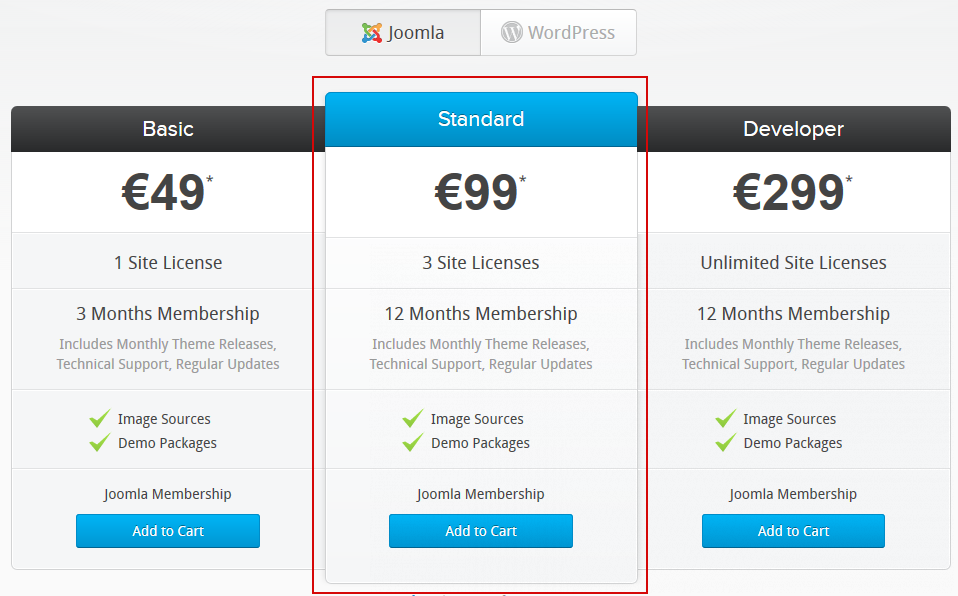The height and width of the screenshot is (596, 958).
Task: Click the Unlimited Site Licenses text
Action: [x=793, y=263]
